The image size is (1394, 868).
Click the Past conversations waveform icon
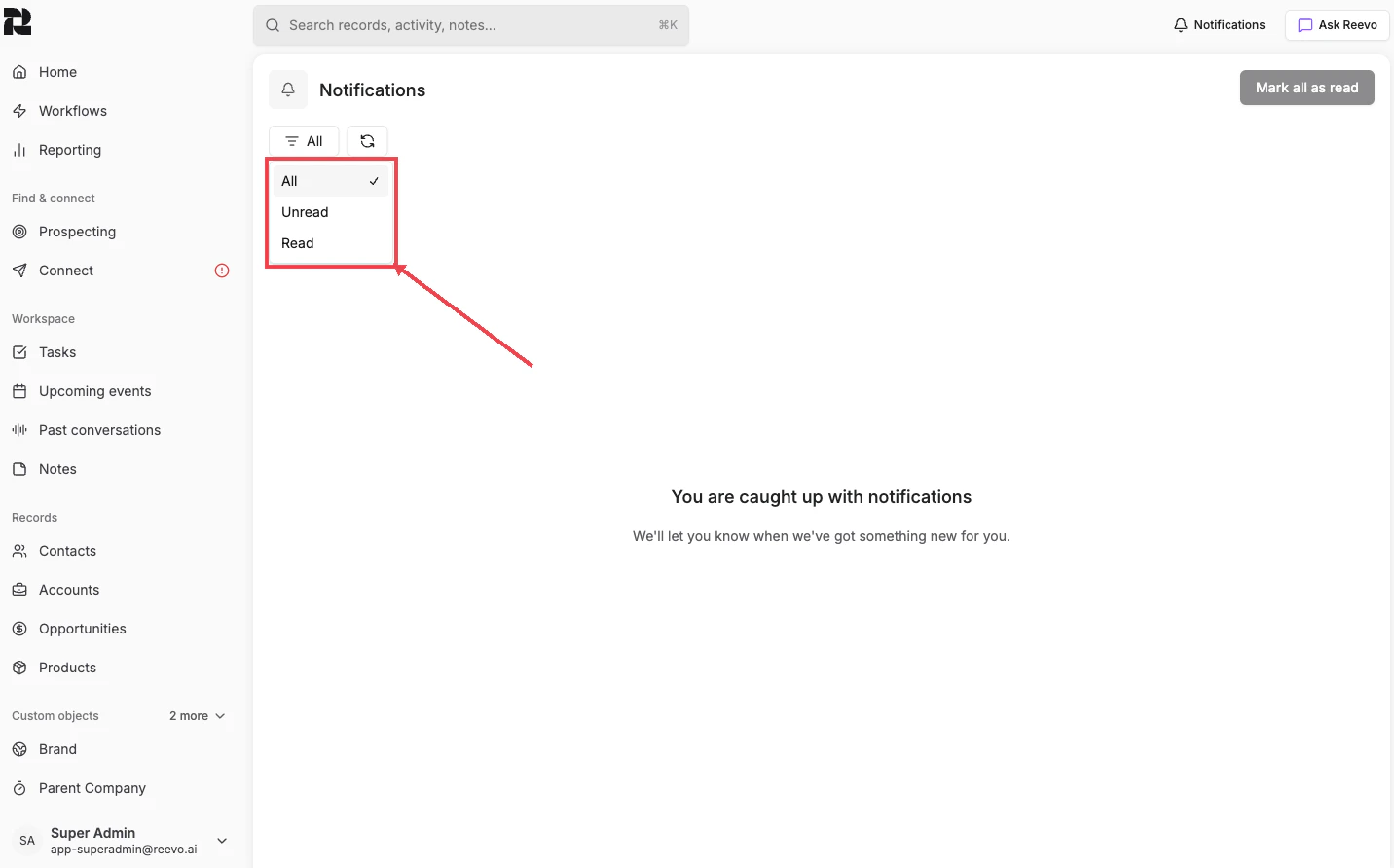19,430
